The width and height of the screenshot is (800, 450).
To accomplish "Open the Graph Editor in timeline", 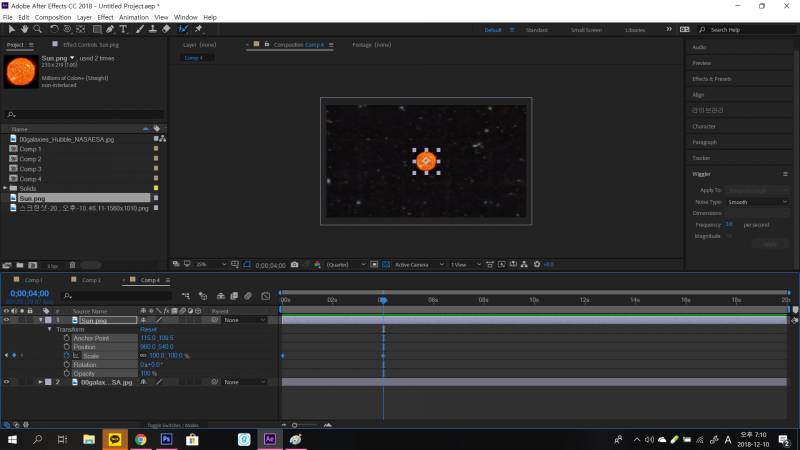I will pos(263,296).
